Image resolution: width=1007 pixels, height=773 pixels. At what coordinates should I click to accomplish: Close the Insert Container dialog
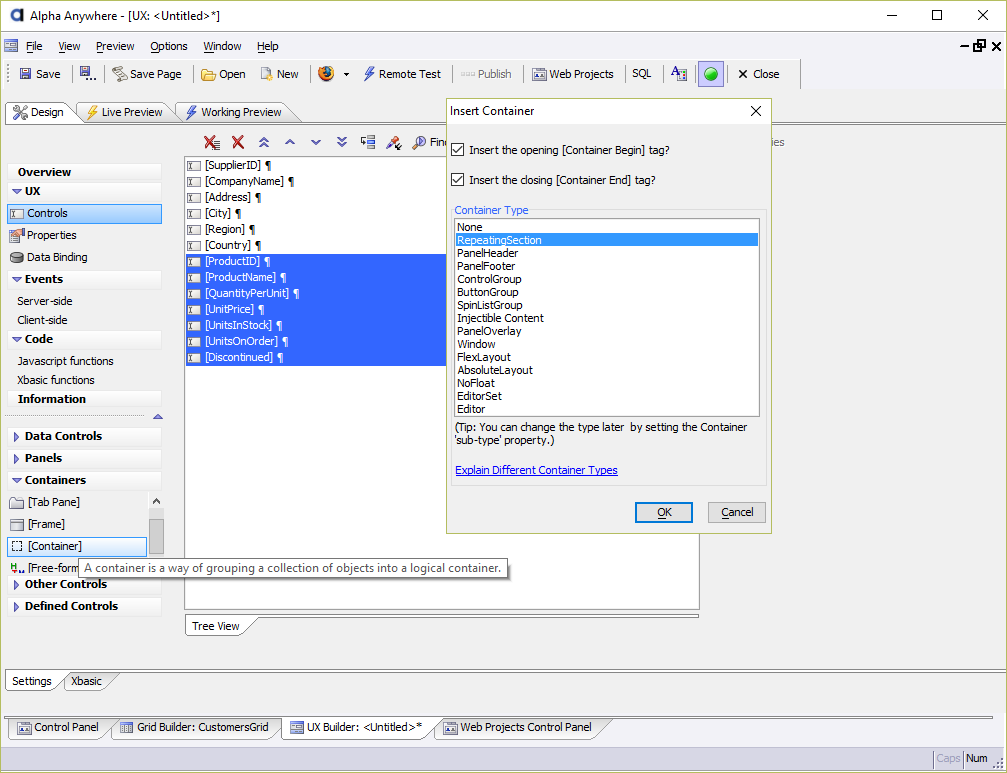[x=756, y=111]
